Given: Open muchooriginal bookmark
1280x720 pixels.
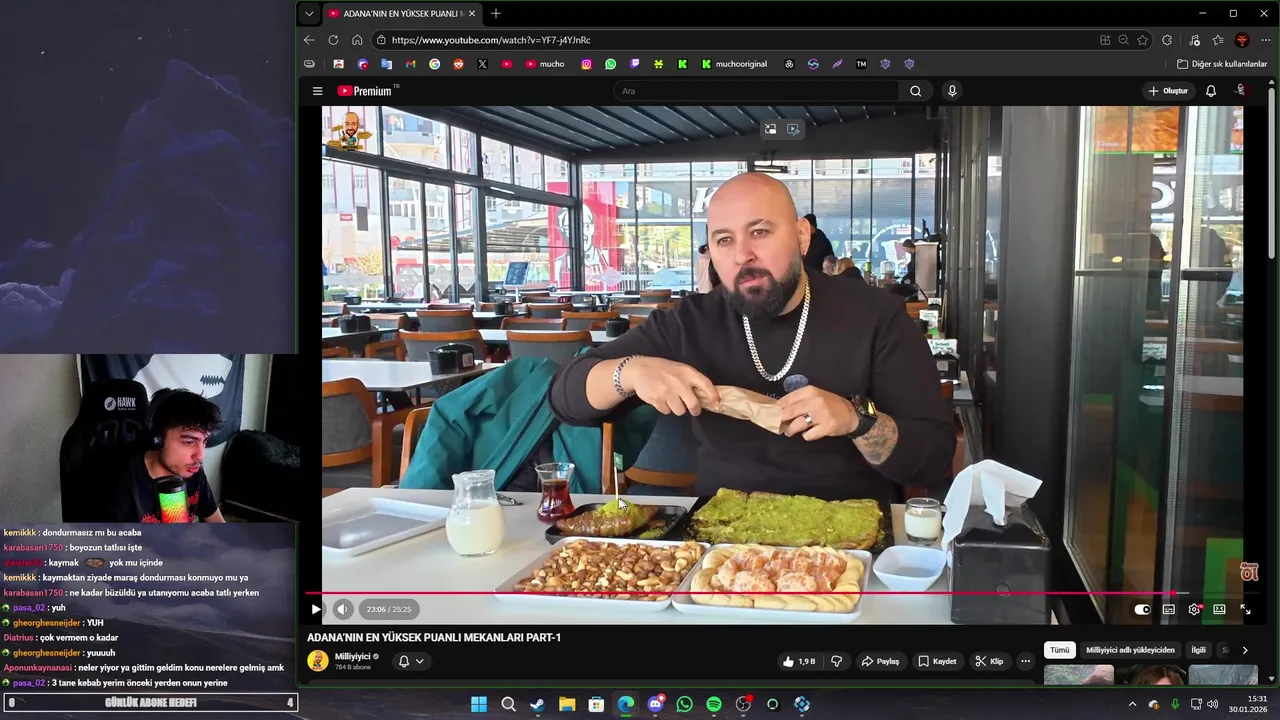Looking at the screenshot, I should click(734, 64).
